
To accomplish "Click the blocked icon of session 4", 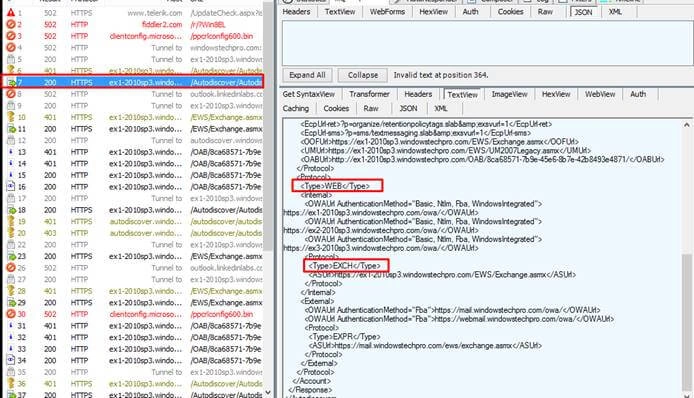I will coord(11,47).
